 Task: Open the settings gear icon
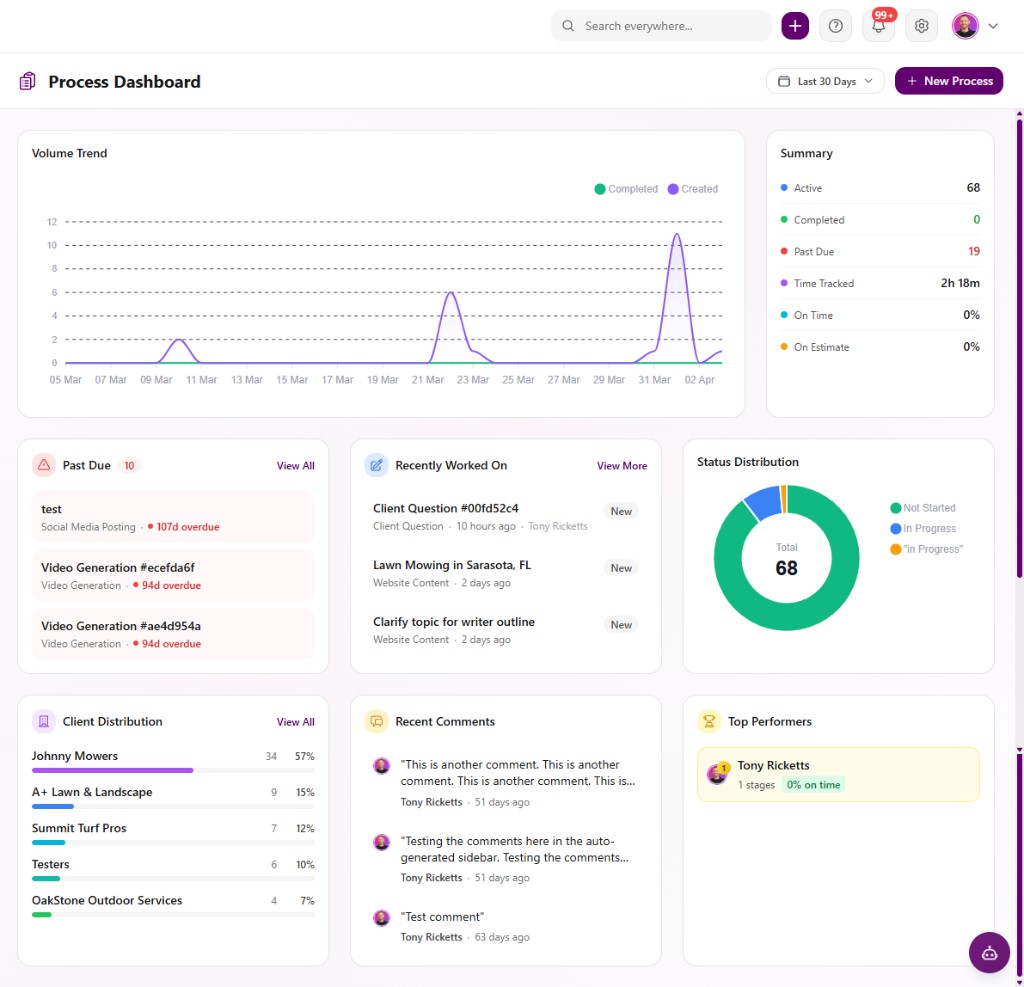click(921, 26)
